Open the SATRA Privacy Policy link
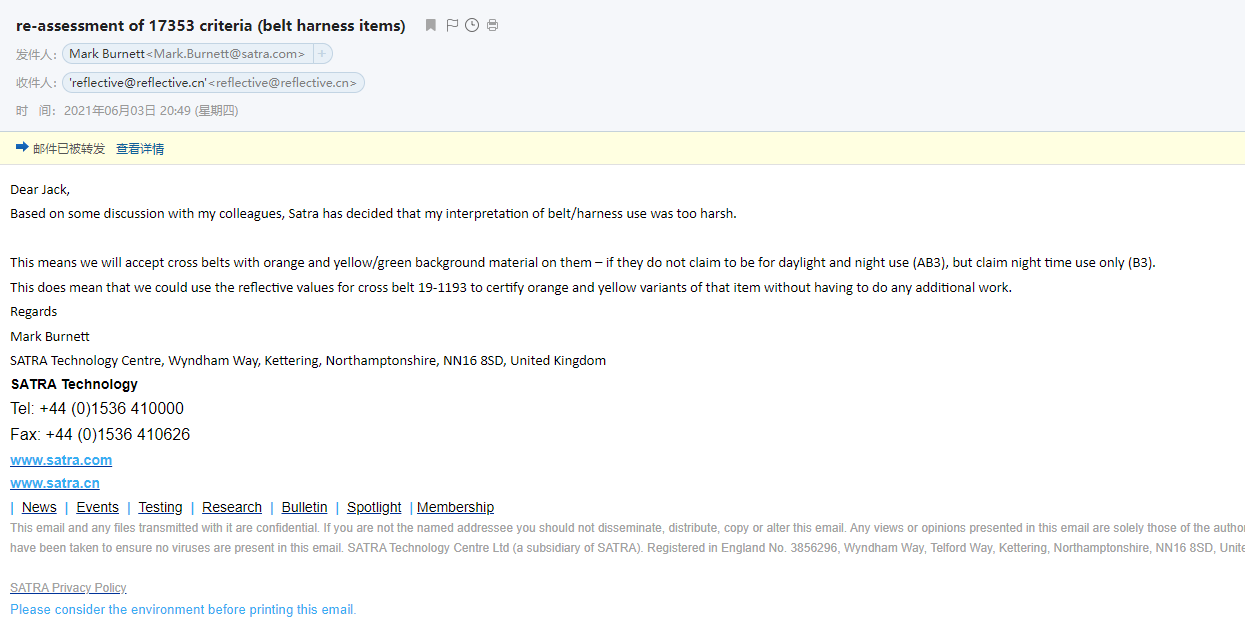 point(67,587)
